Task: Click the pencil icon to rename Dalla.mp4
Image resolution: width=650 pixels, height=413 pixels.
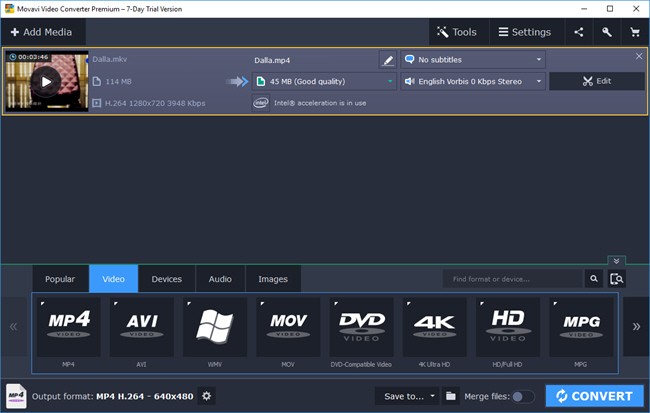Action: tap(388, 60)
